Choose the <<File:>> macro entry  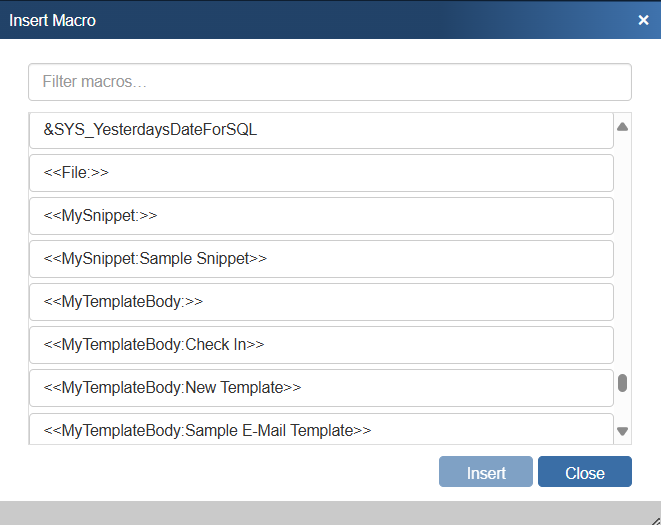click(321, 173)
